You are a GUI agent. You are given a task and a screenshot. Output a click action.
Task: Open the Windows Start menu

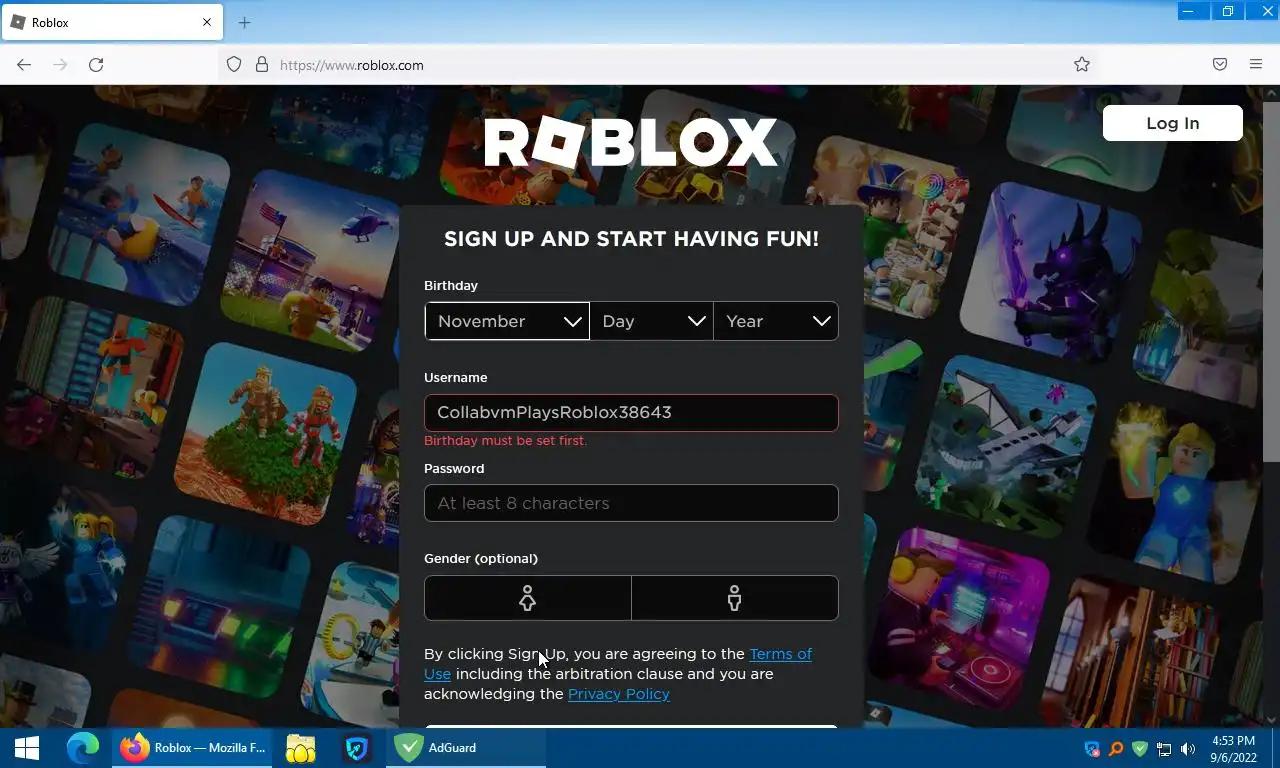point(26,748)
